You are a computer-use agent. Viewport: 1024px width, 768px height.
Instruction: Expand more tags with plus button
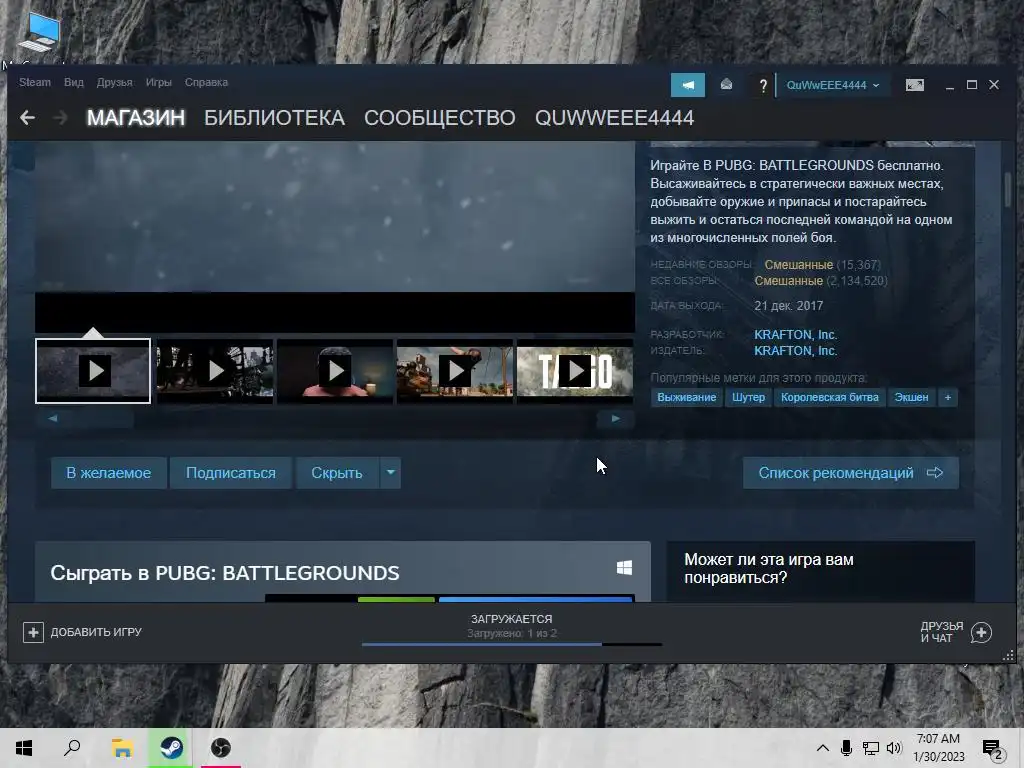[x=948, y=397]
